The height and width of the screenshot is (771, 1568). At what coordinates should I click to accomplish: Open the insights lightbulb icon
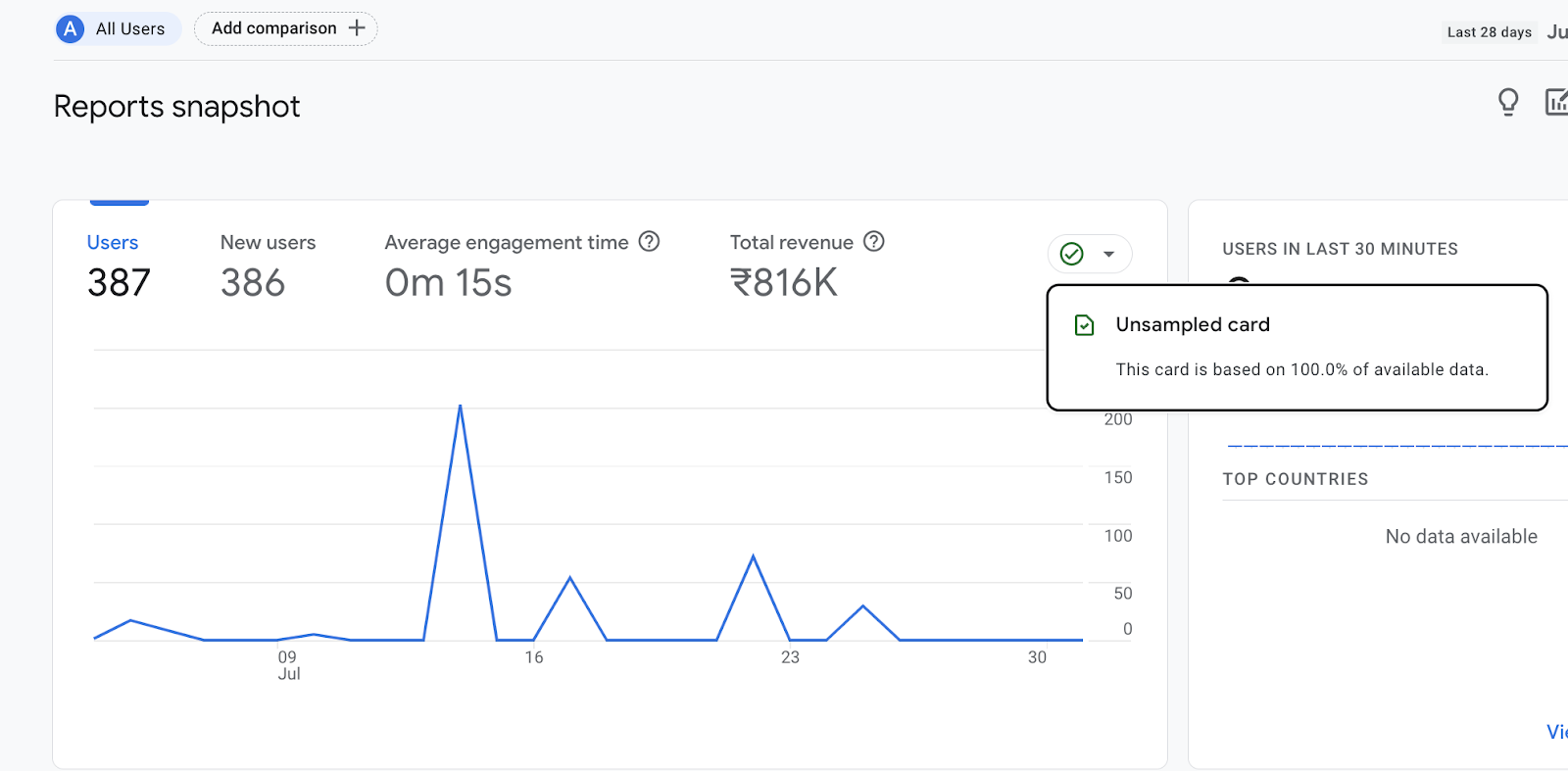(1508, 102)
